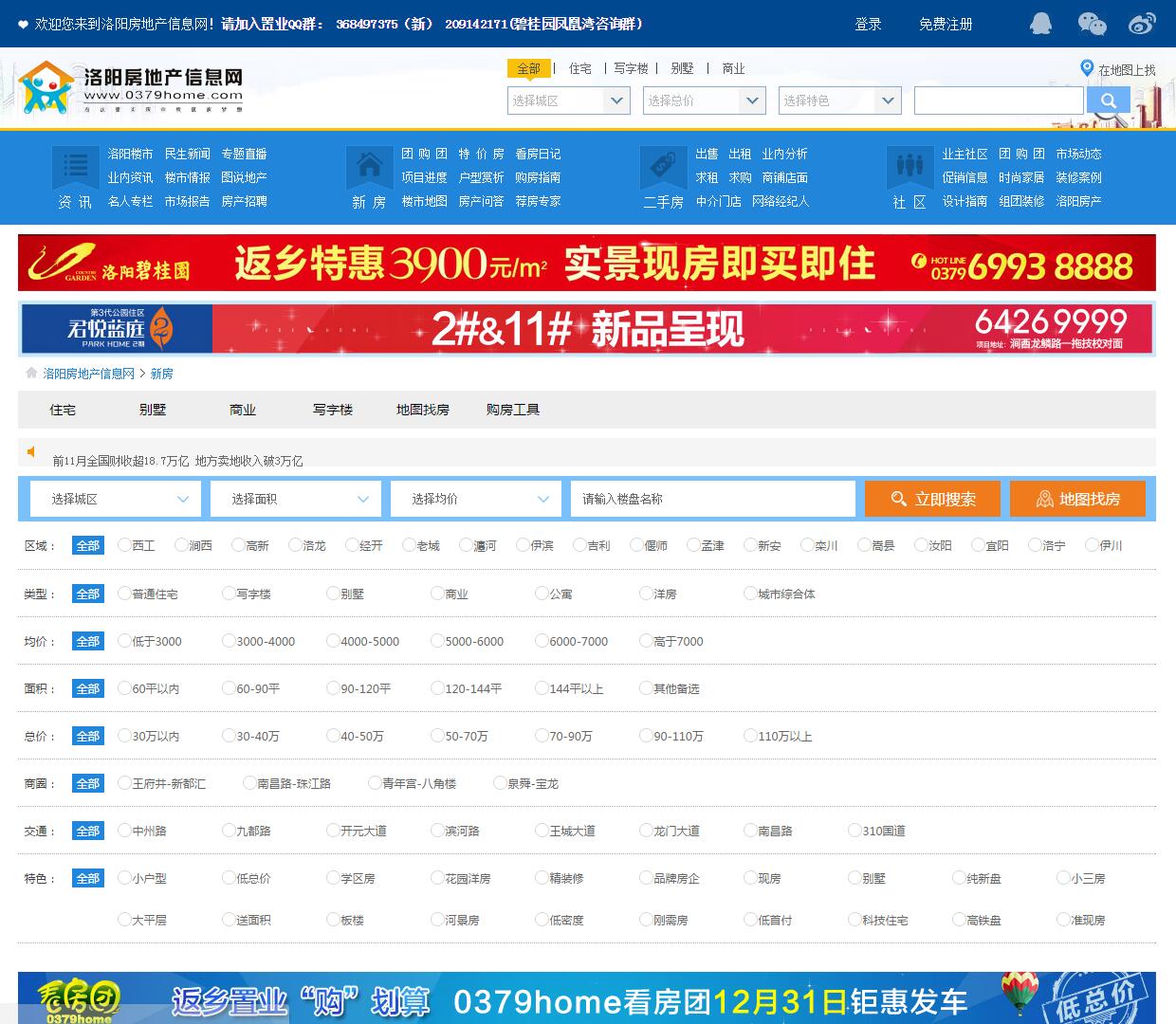Click the 请输入楼盘名称 input field
Image resolution: width=1176 pixels, height=1024 pixels.
coord(712,499)
